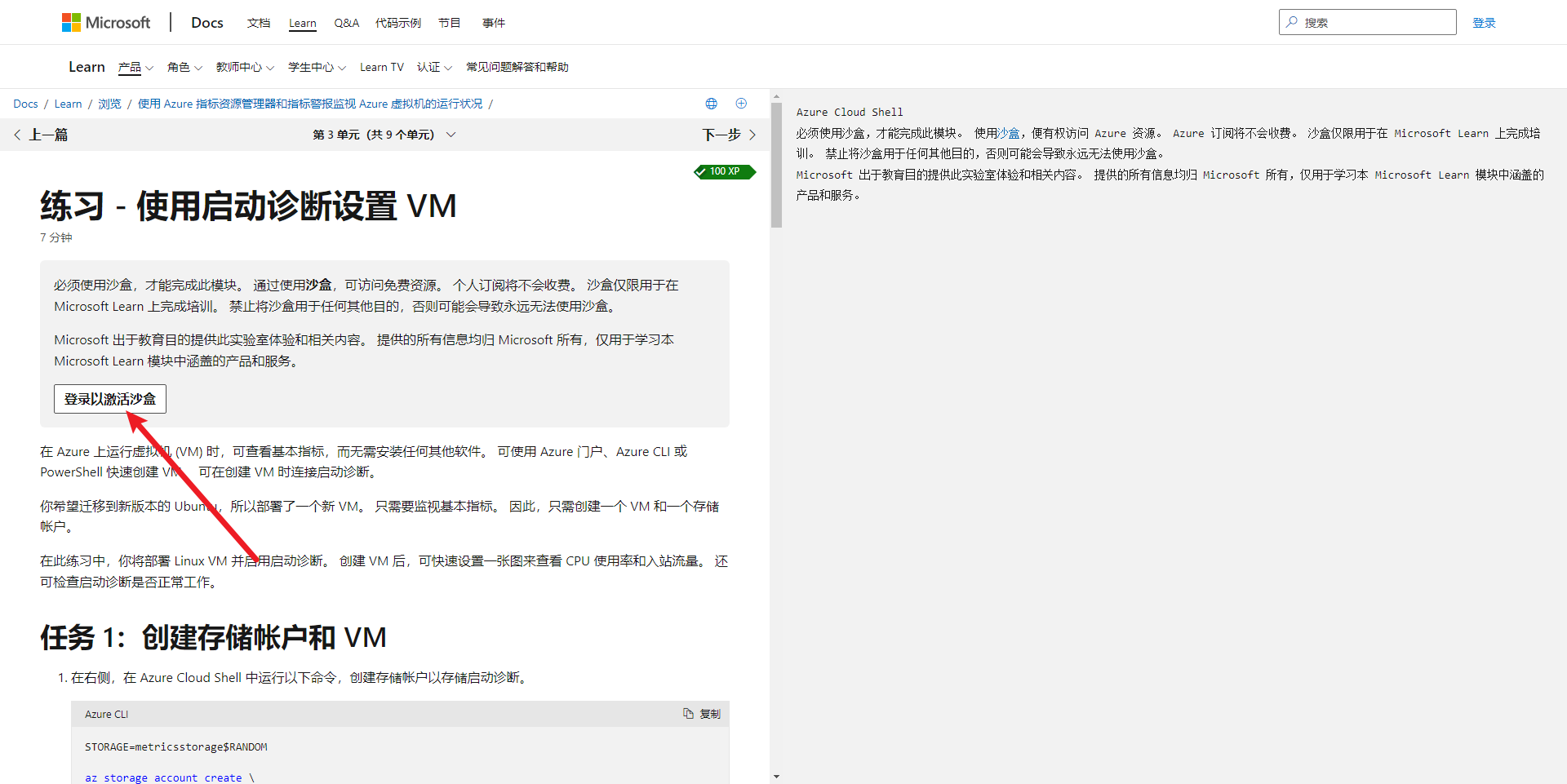Open 代码示例 in the top navigation

click(398, 23)
